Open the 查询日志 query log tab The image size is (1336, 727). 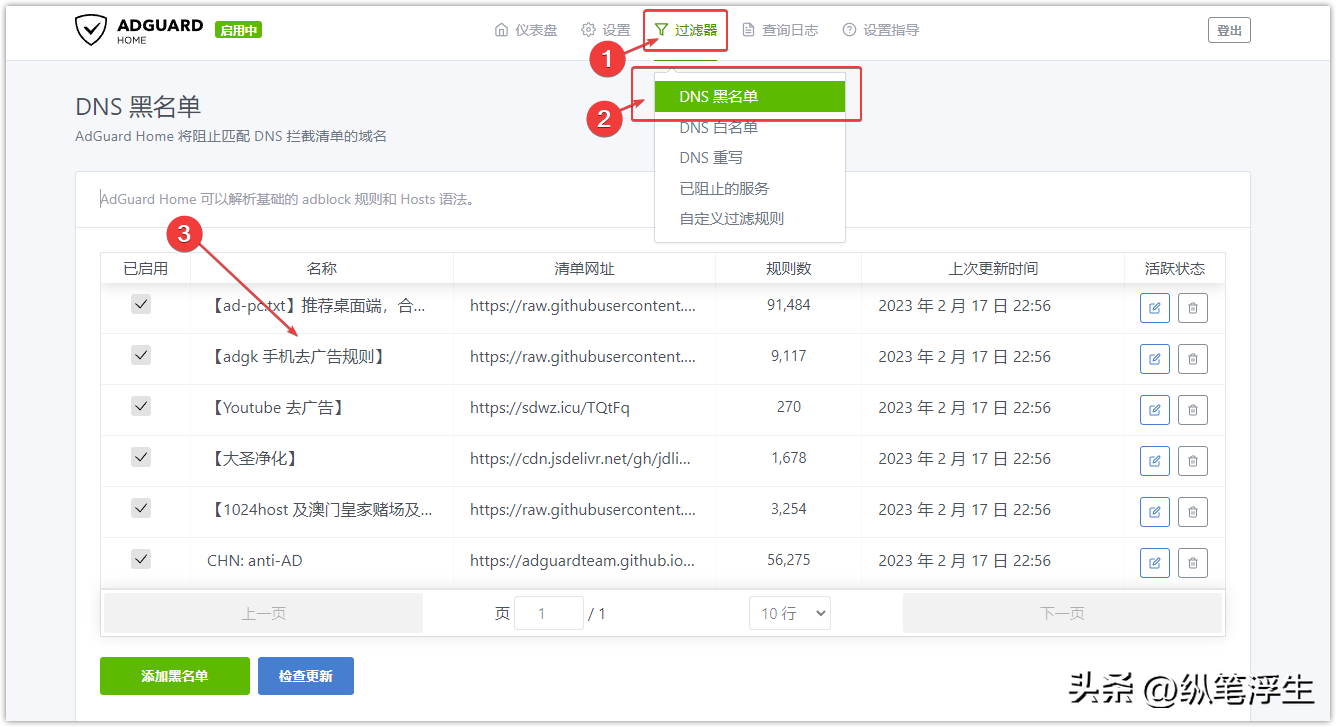[x=780, y=30]
